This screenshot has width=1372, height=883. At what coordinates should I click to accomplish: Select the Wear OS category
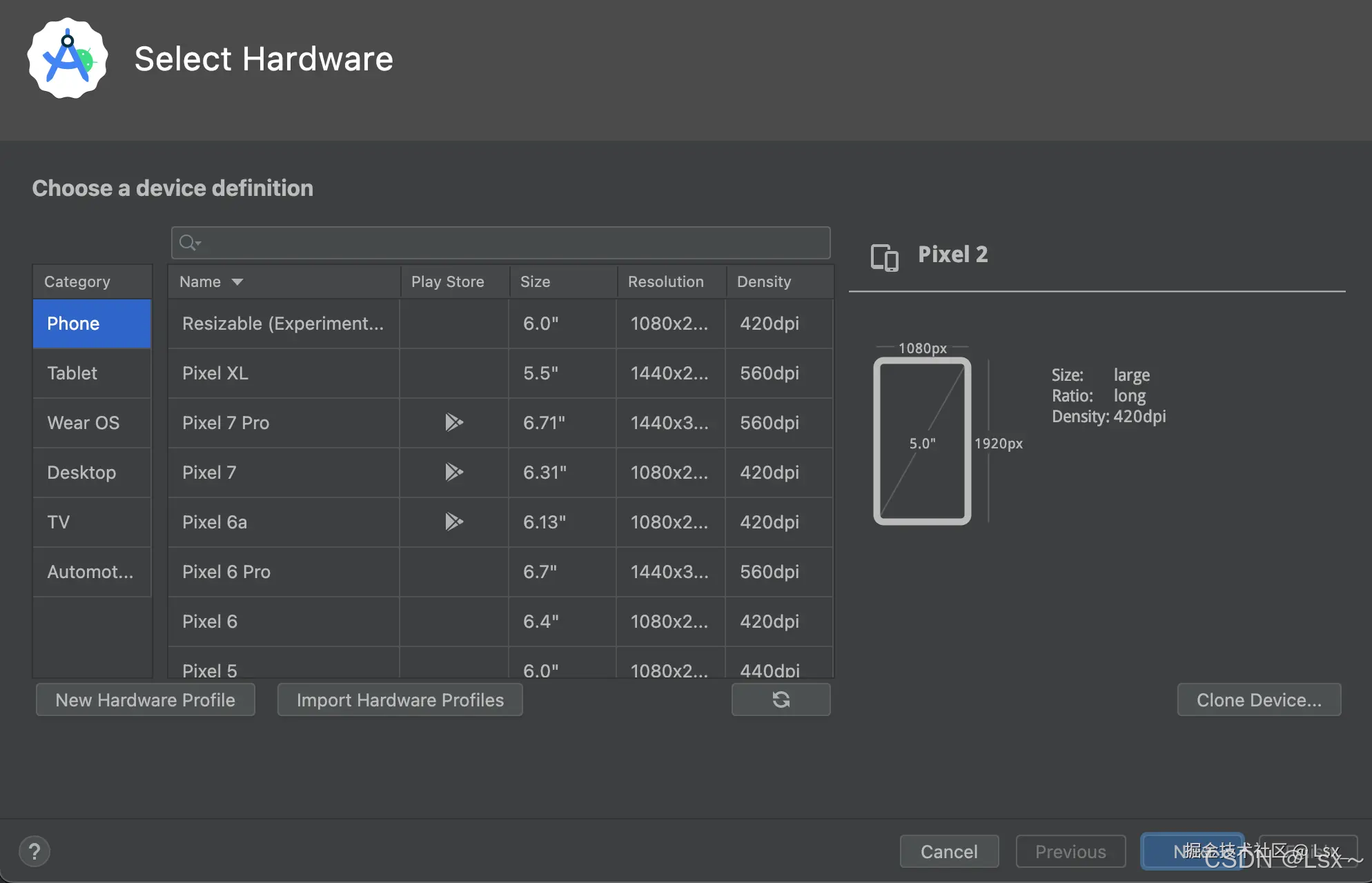92,423
